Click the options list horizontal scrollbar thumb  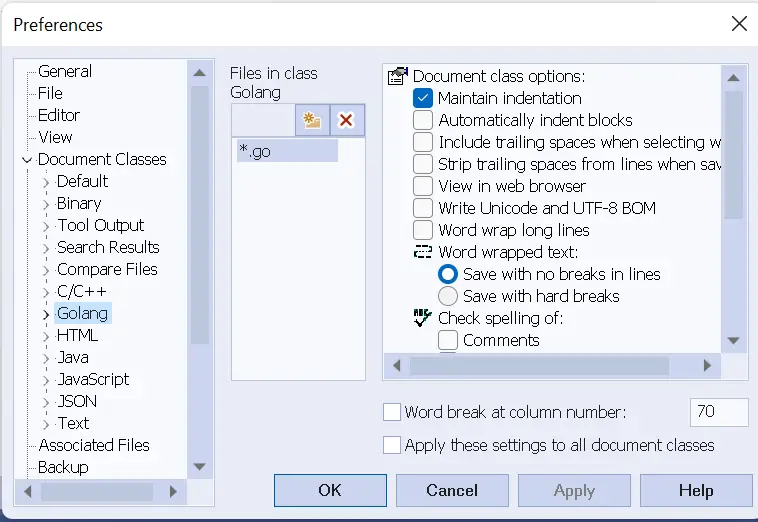[539, 366]
